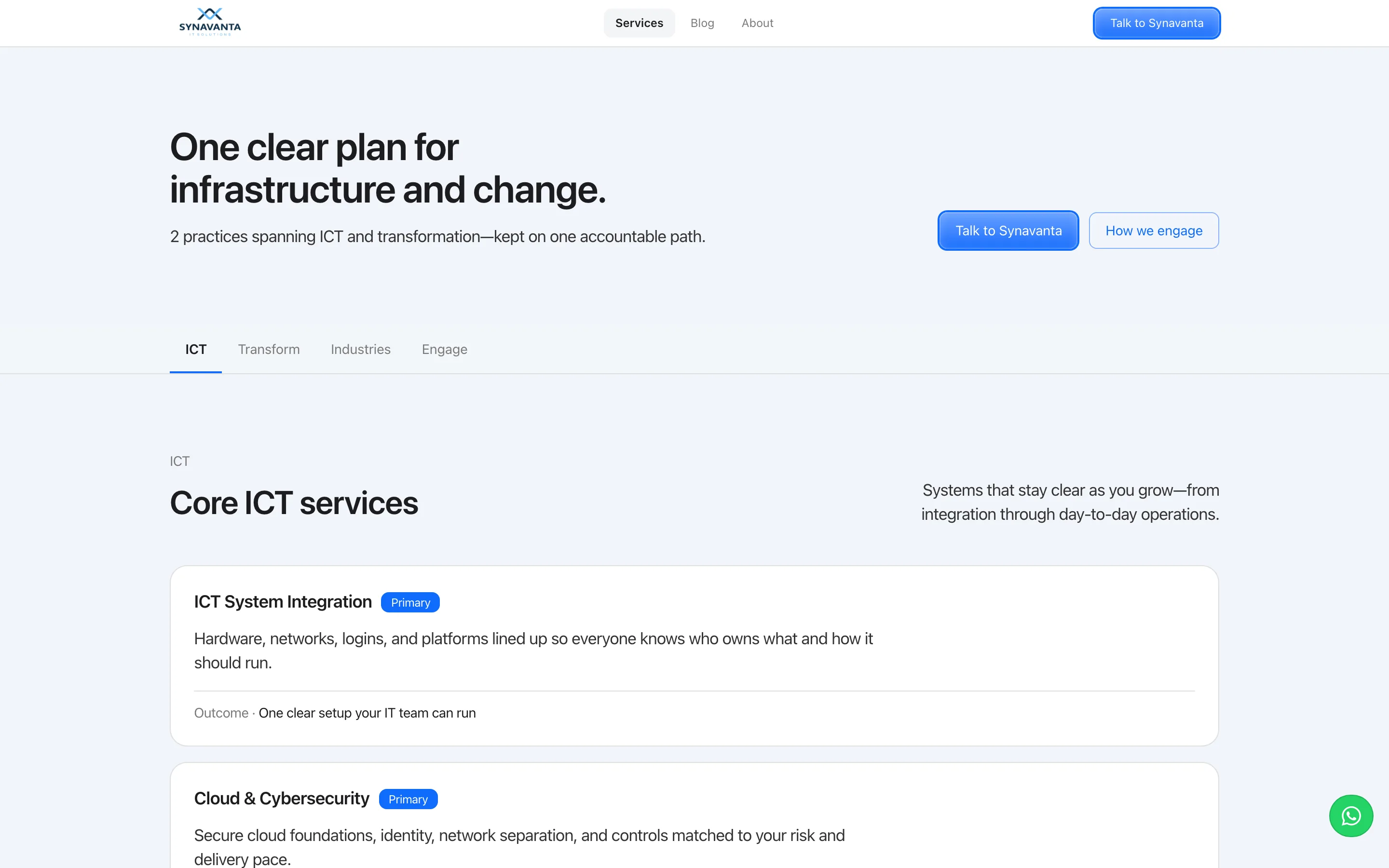Click the Cloud & Cybersecurity title
Image resolution: width=1389 pixels, height=868 pixels.
click(x=282, y=799)
